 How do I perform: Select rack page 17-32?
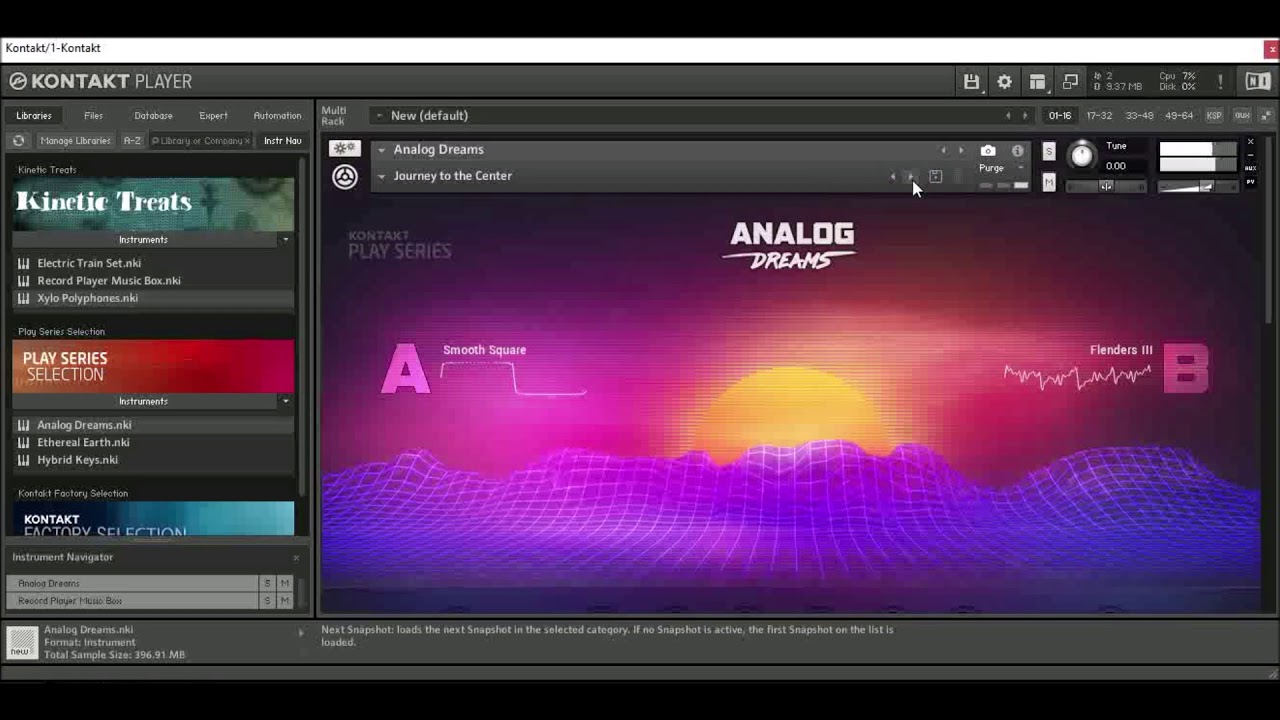(x=1099, y=116)
